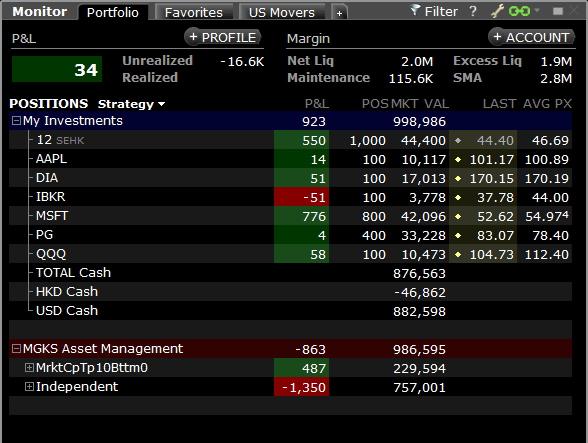Viewport: 588px width, 443px height.
Task: Click diamond tick marker in QQQ row
Action: [x=458, y=255]
